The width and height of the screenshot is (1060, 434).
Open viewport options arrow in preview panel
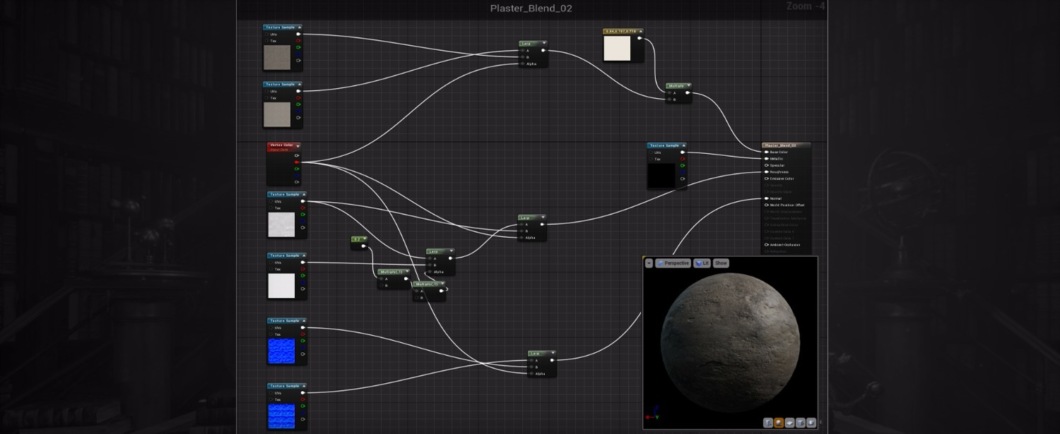click(649, 263)
